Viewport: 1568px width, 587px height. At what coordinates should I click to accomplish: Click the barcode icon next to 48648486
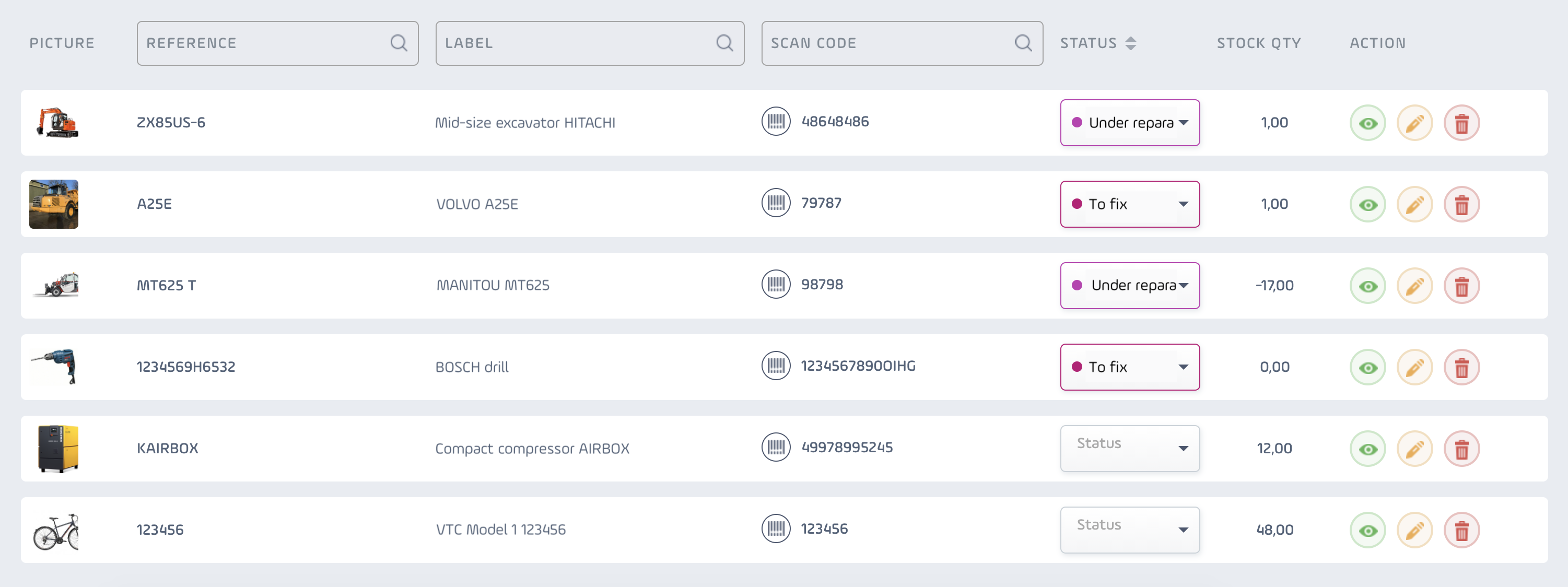776,122
